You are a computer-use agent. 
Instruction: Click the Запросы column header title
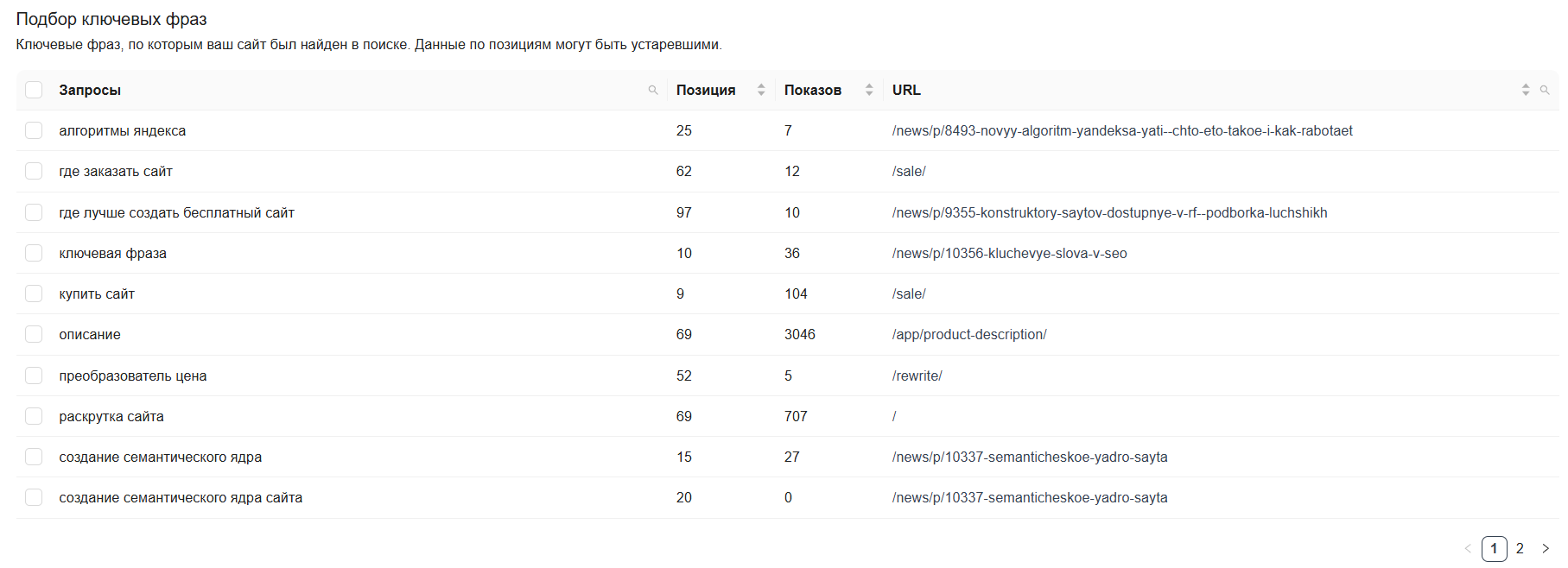pos(90,90)
